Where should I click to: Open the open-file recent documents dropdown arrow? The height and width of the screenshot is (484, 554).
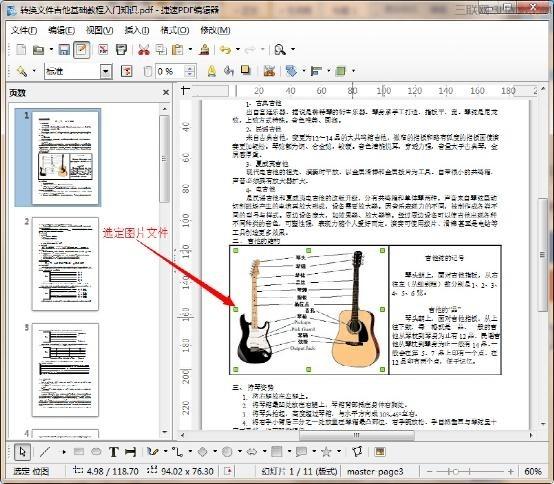click(x=51, y=49)
